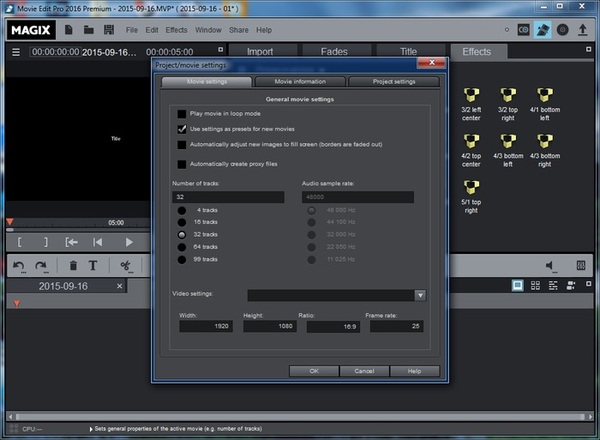Open the Video settings dropdown
The width and height of the screenshot is (600, 440).
[x=420, y=295]
